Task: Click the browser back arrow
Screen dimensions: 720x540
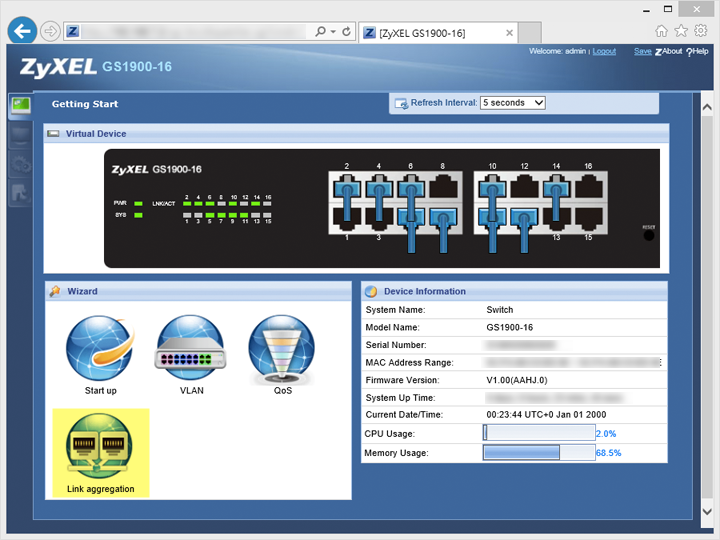Action: 22,31
